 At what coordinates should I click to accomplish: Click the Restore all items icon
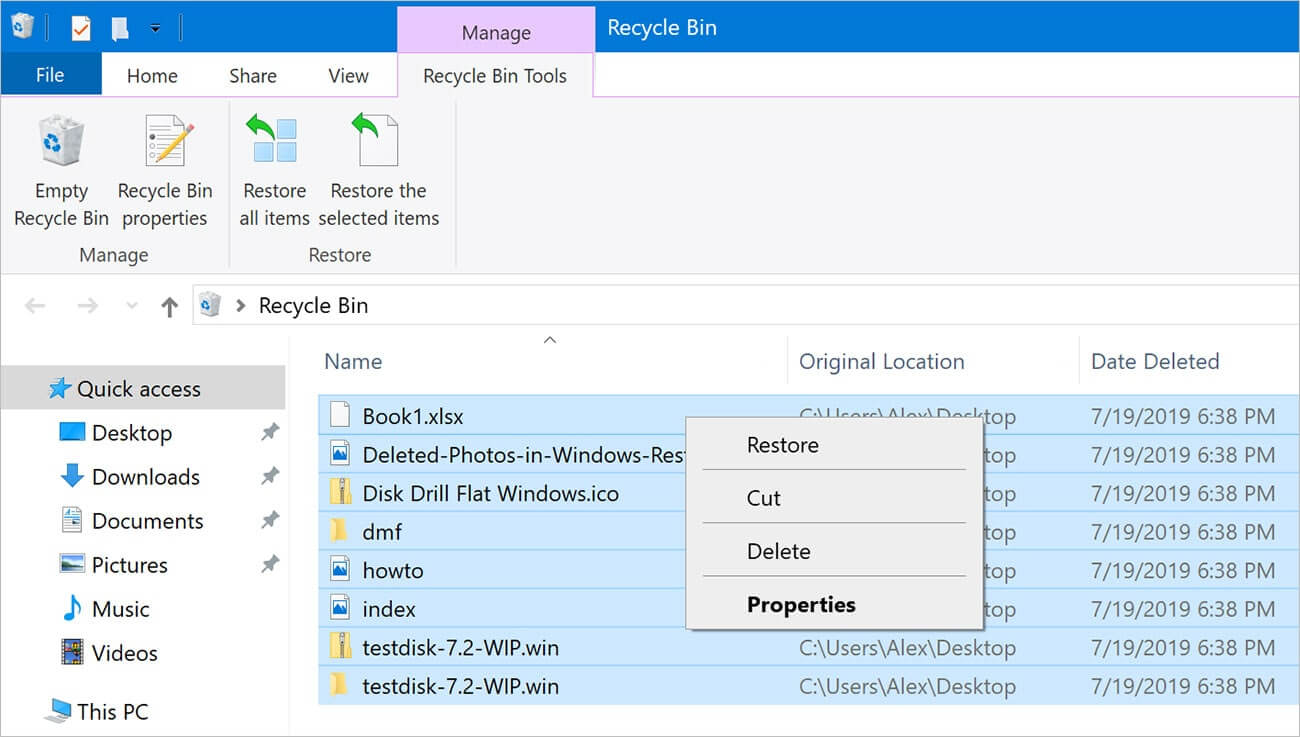(274, 140)
